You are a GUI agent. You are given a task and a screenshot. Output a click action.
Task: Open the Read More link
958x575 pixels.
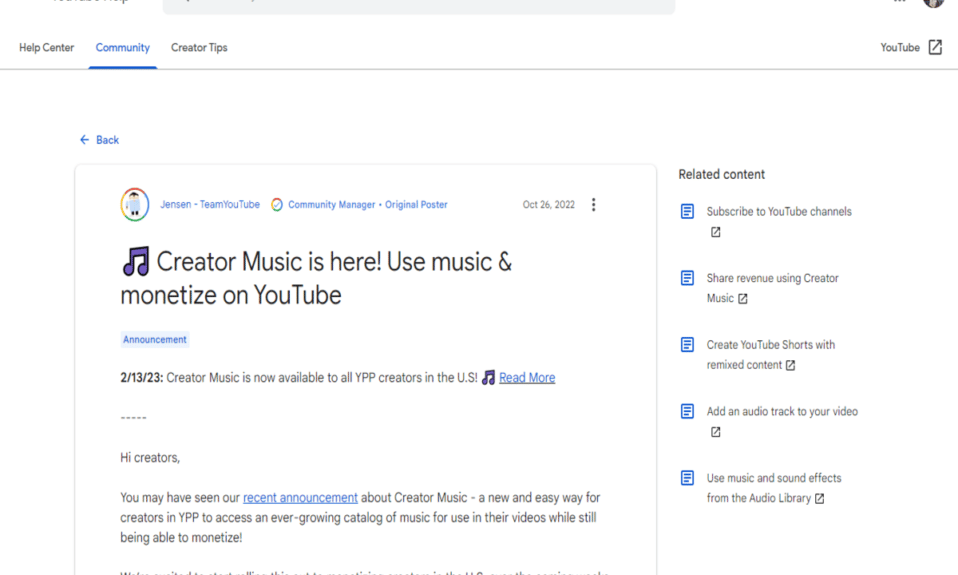click(527, 378)
